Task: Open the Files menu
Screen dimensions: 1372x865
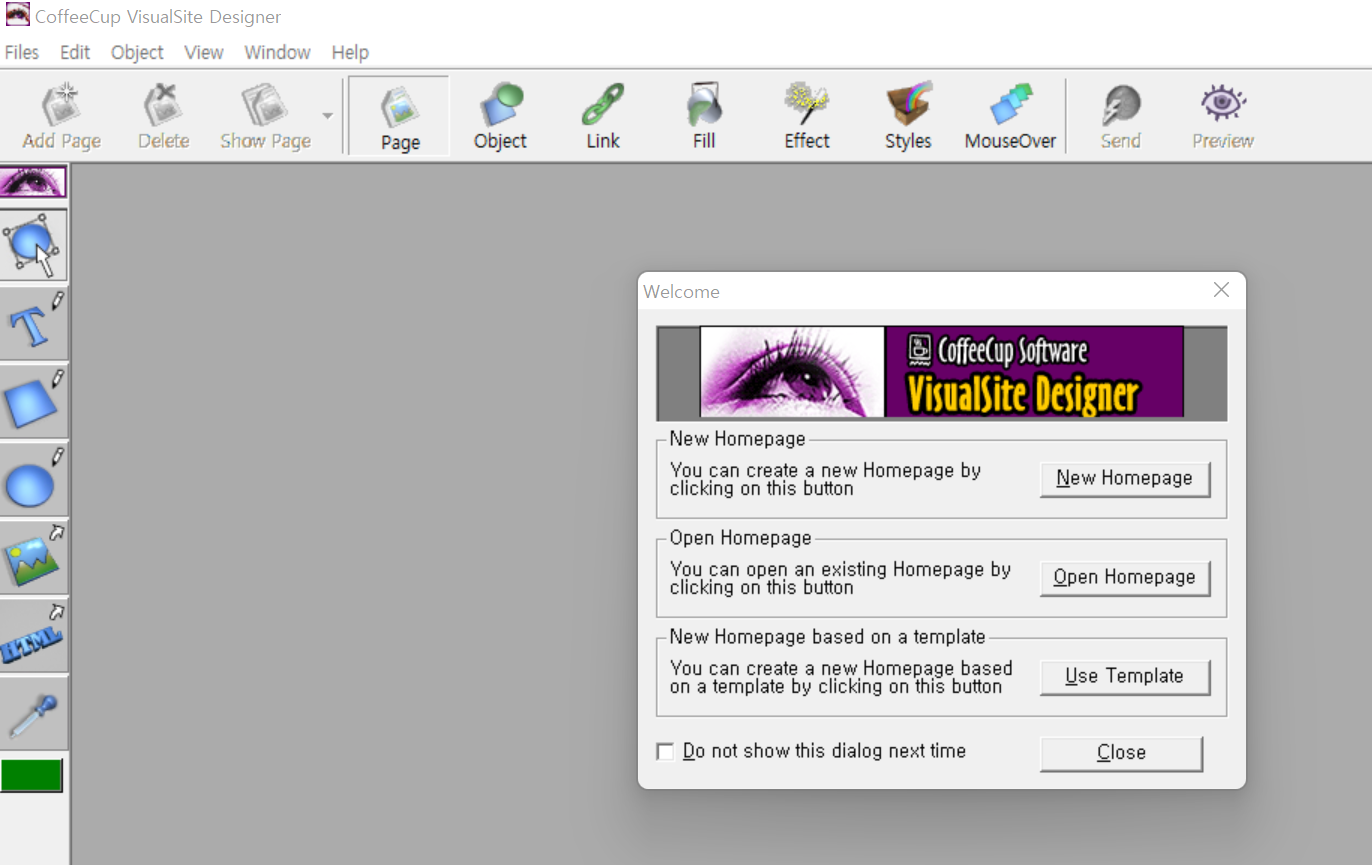Action: tap(22, 52)
